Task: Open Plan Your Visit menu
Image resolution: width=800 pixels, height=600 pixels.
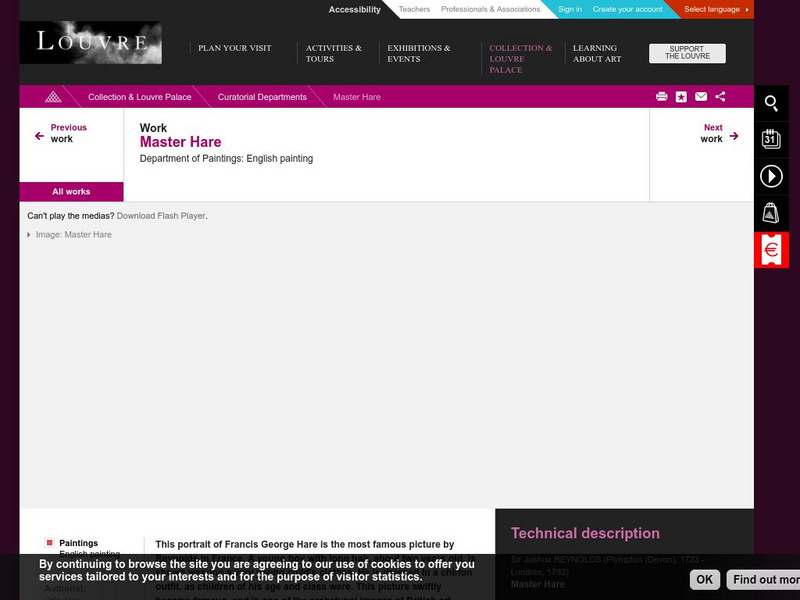Action: click(x=235, y=48)
